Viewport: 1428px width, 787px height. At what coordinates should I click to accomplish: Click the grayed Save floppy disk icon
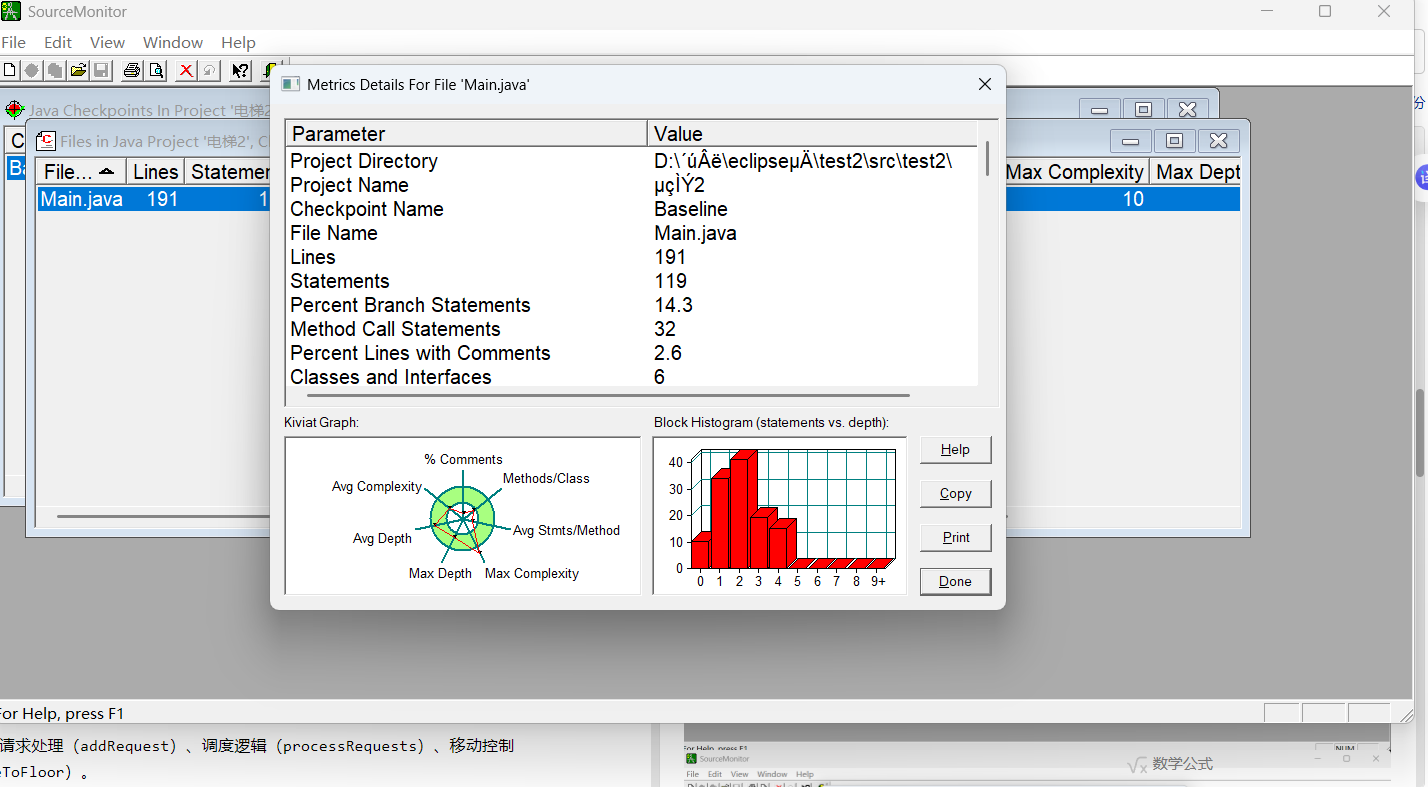point(101,70)
